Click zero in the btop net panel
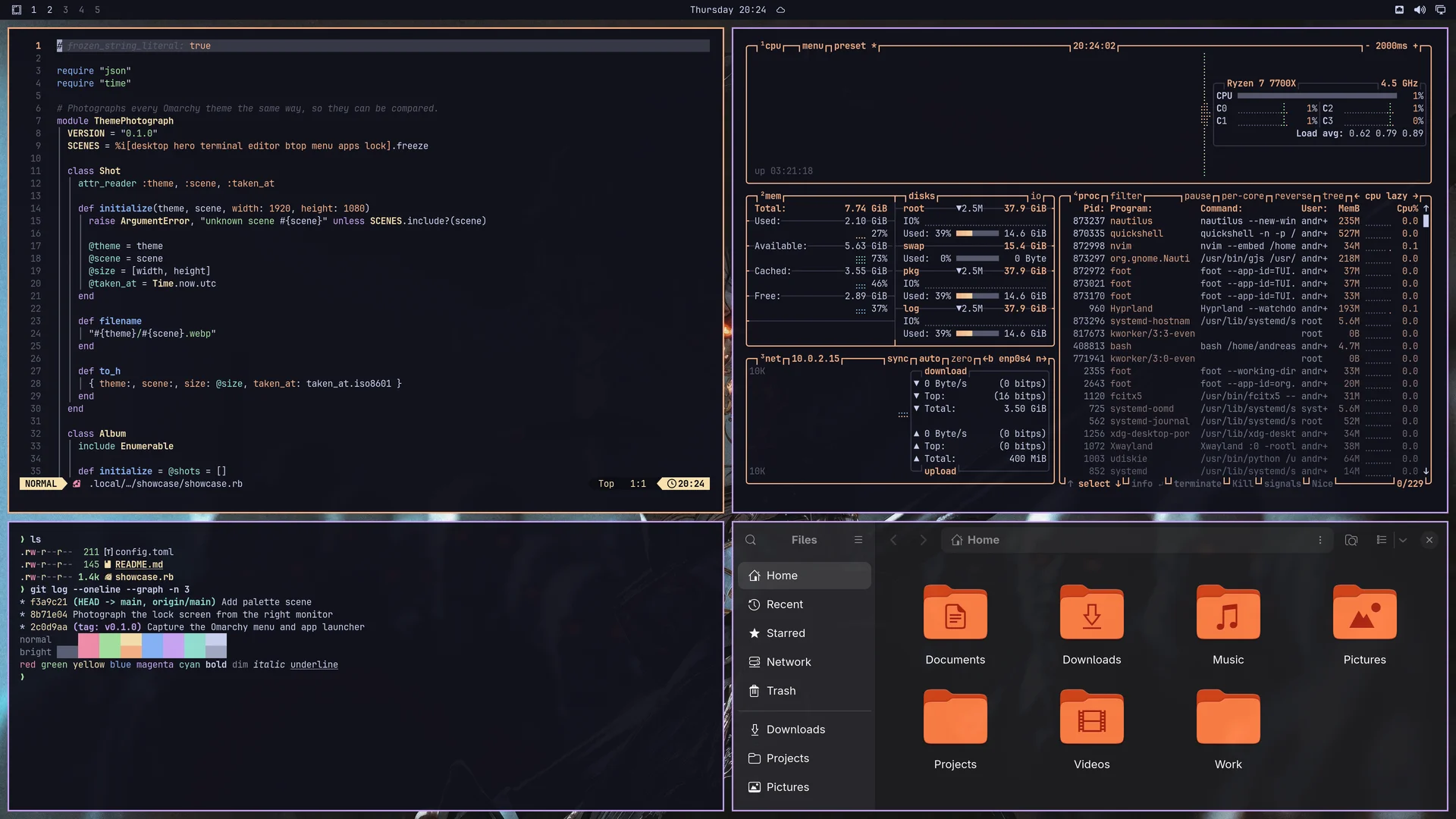Screen dimensions: 1456x819 coord(962,359)
